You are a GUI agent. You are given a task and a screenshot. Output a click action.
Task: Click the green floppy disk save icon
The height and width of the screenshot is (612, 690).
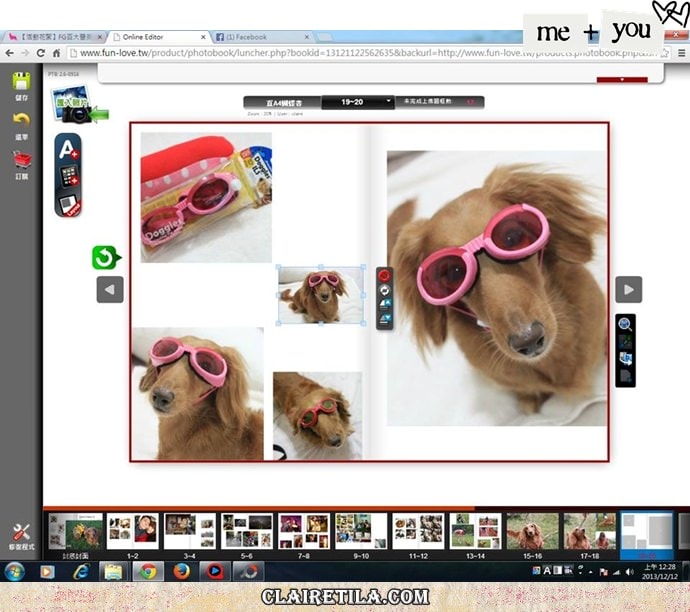coord(21,82)
